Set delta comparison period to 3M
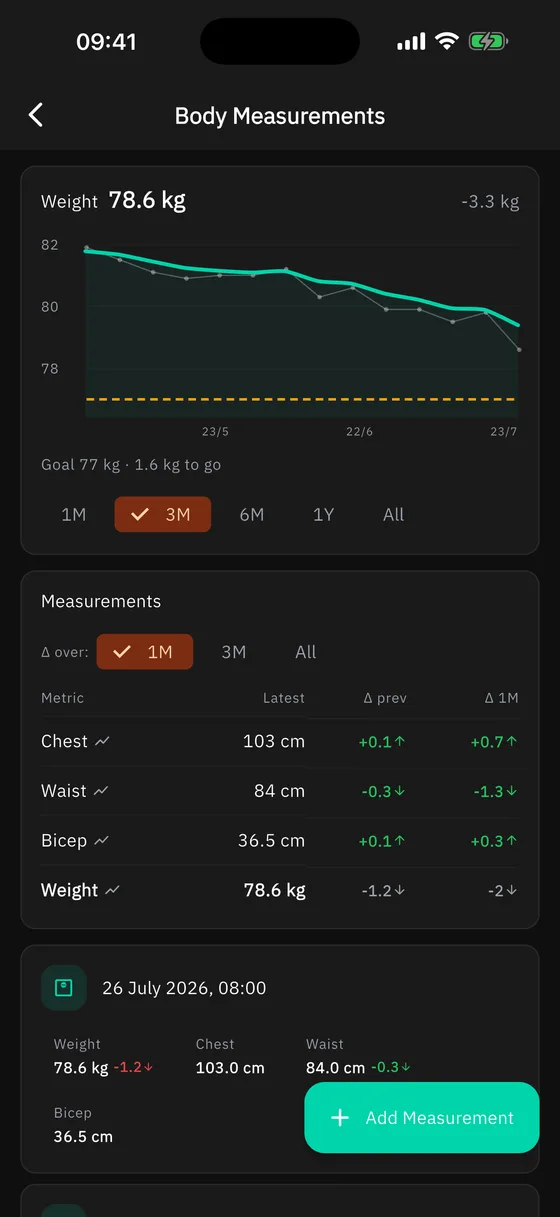The height and width of the screenshot is (1217, 560). point(234,652)
